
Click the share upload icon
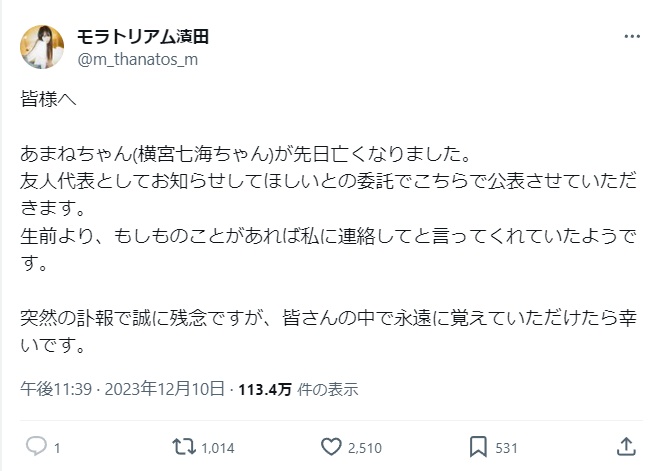(x=626, y=446)
